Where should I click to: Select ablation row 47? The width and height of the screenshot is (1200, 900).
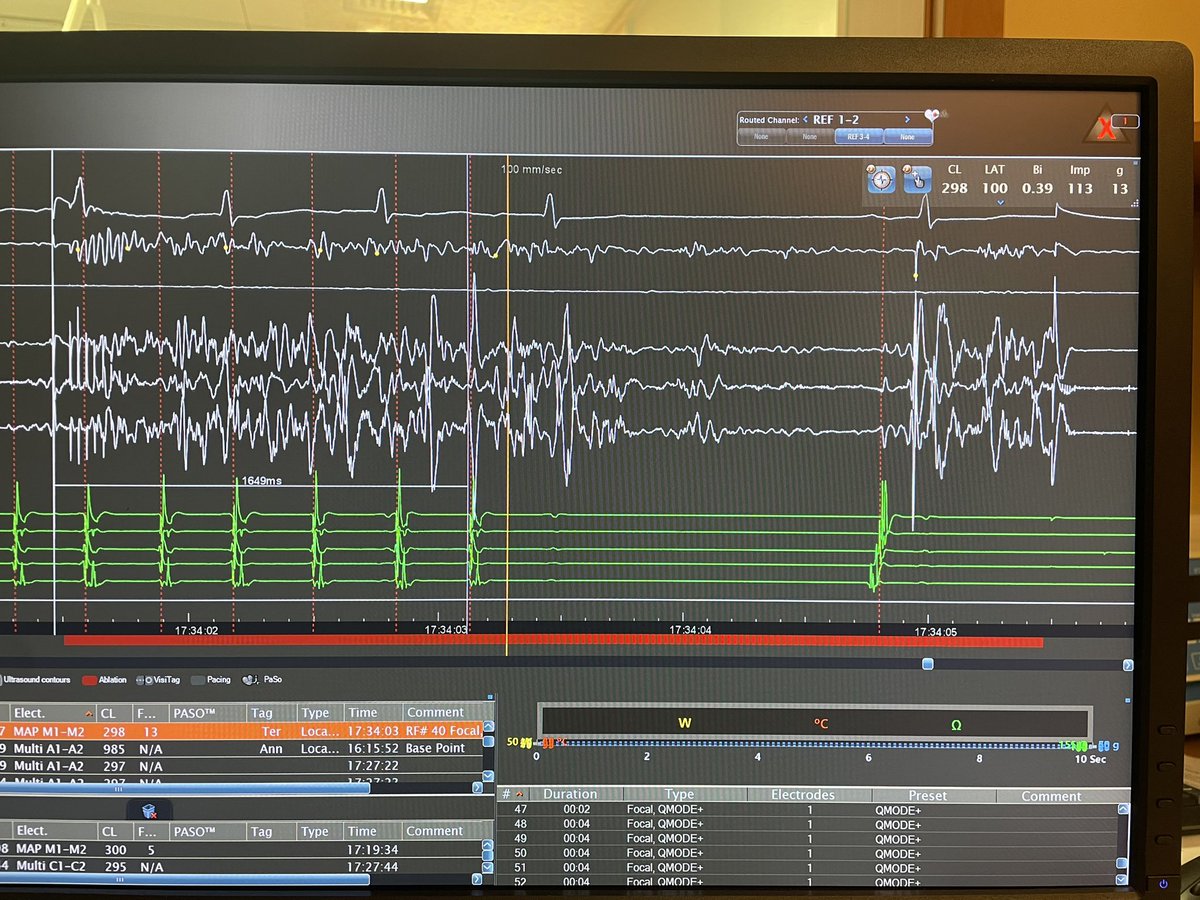(808, 809)
